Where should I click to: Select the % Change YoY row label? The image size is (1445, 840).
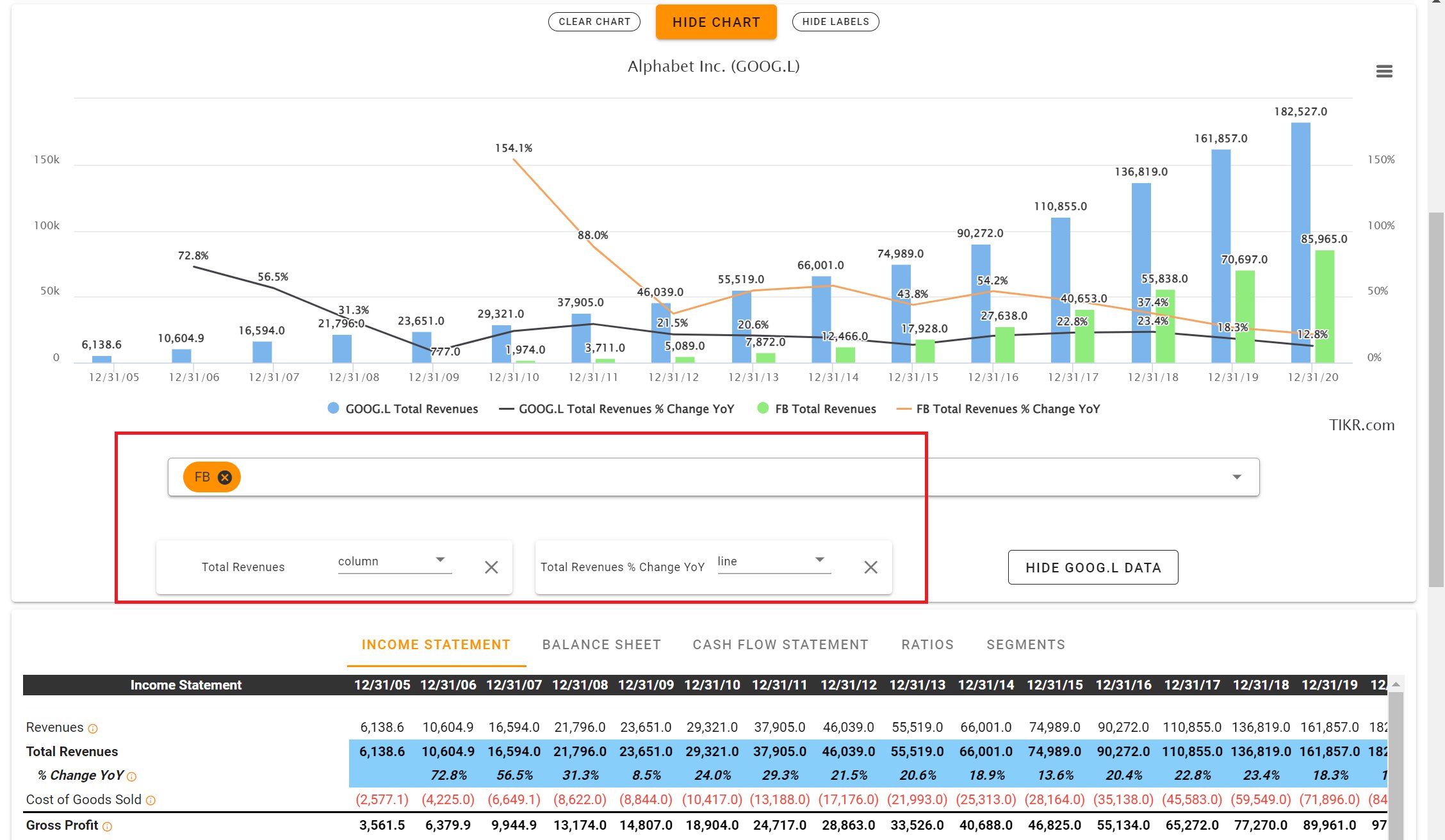pos(80,775)
